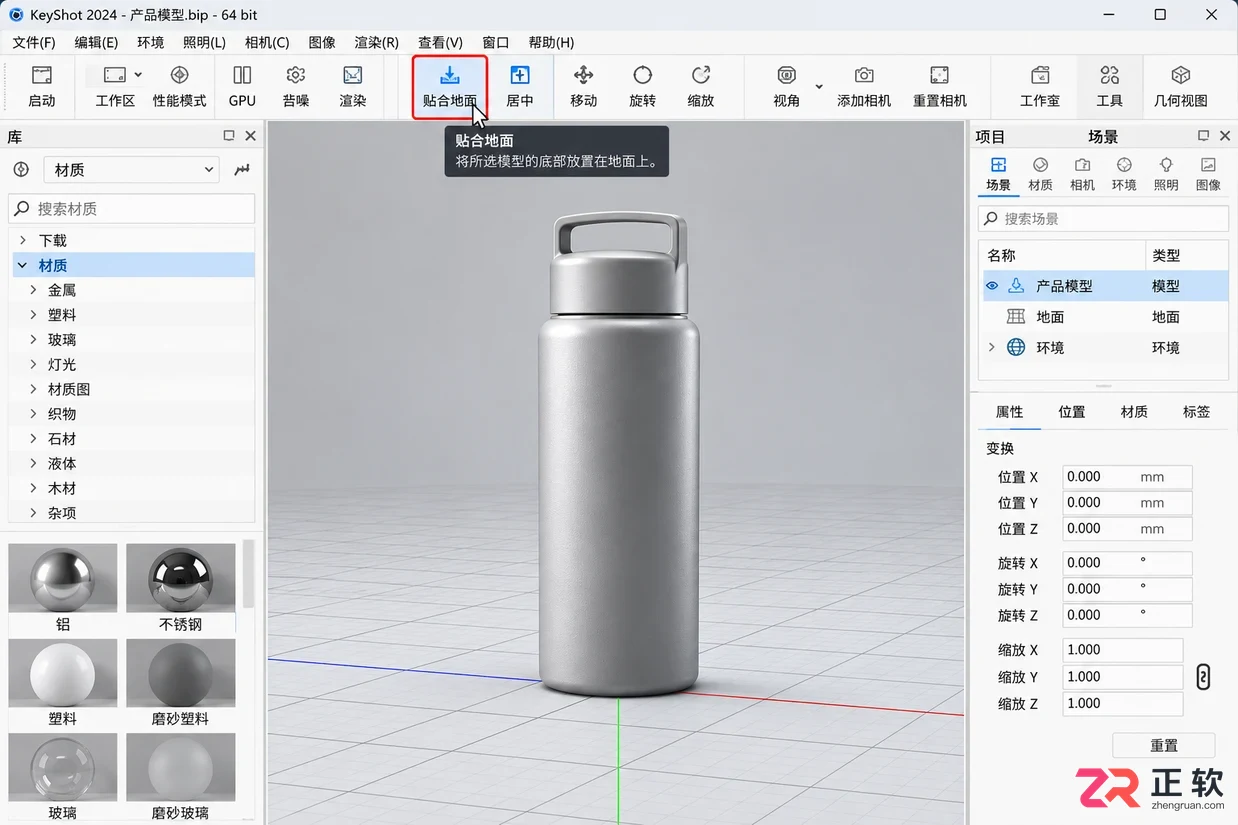Open the 工具 tools icon

tap(1110, 87)
